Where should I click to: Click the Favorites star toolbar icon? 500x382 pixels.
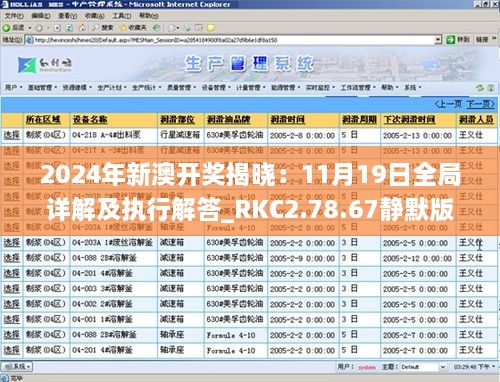(x=123, y=28)
